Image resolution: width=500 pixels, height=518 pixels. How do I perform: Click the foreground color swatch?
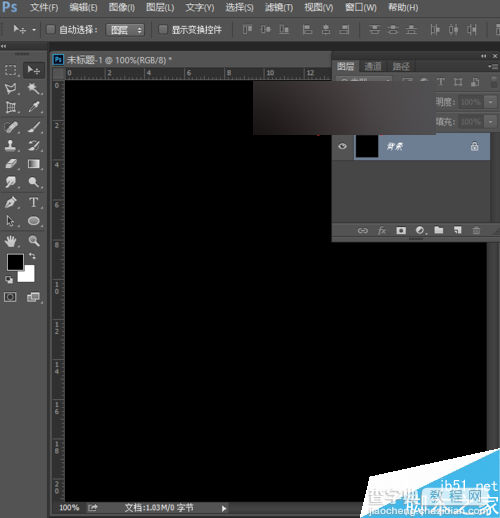coord(15,262)
